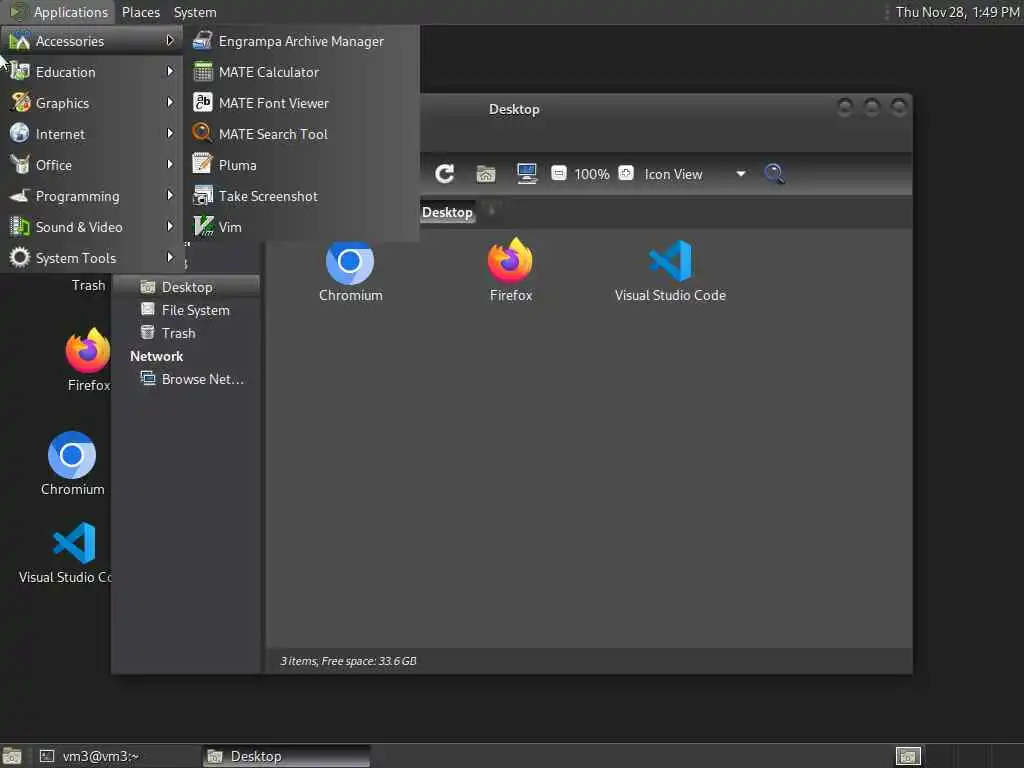This screenshot has height=768, width=1024.
Task: Zoom in with the plus icon
Action: 626,173
